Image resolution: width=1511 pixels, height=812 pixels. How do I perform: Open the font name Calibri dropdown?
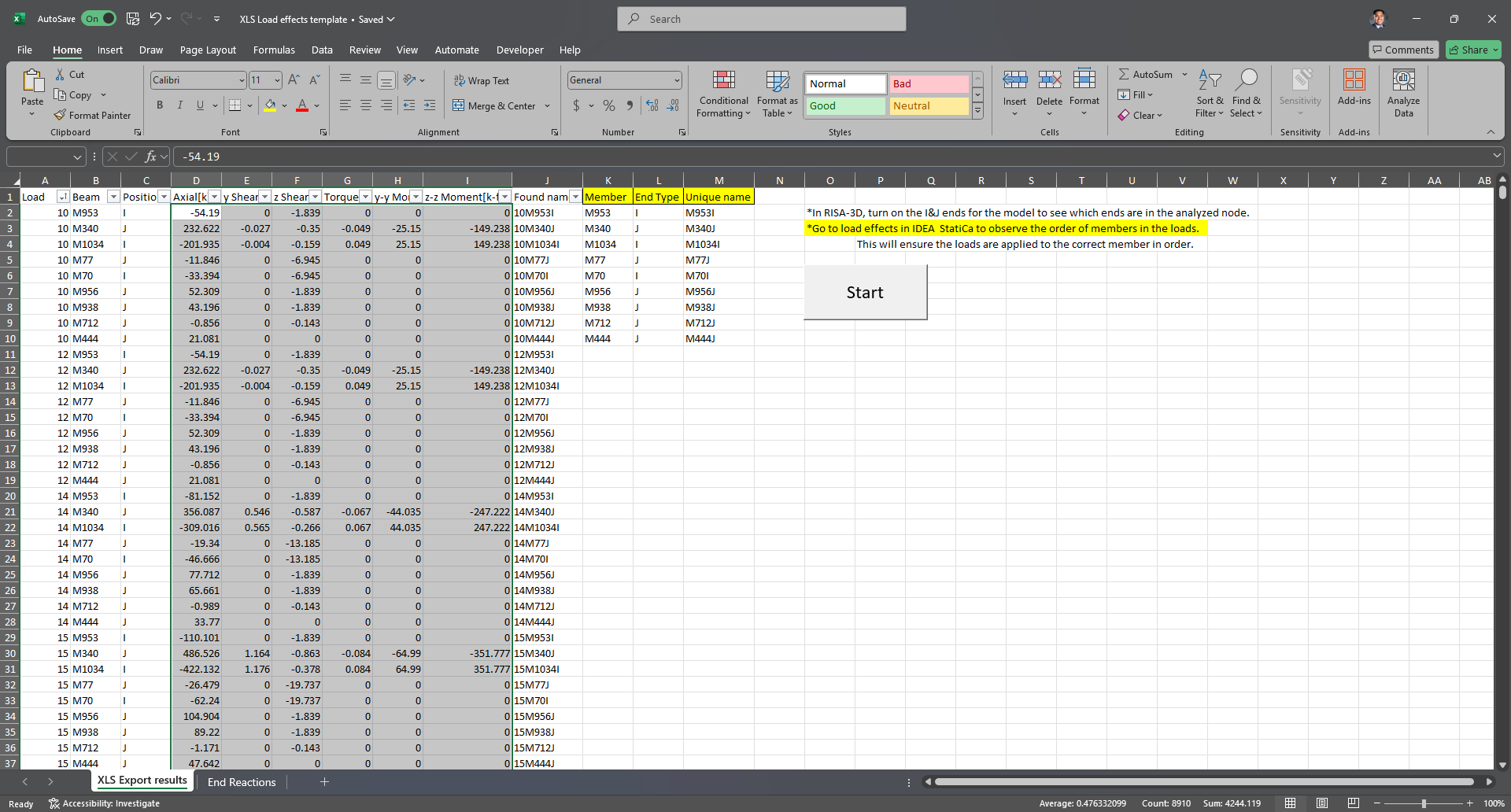point(242,80)
